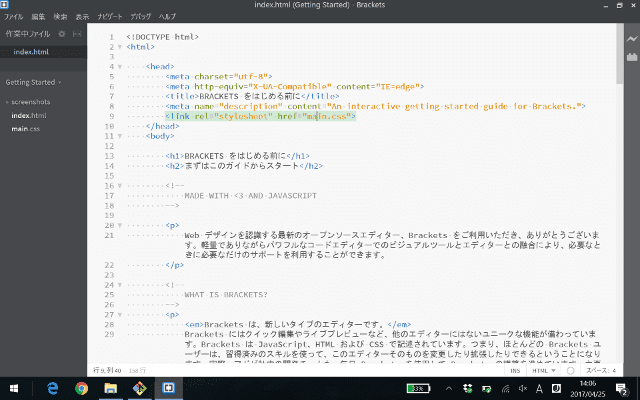Click the battery 33% indicator
The height and width of the screenshot is (400, 640).
pyautogui.click(x=418, y=388)
